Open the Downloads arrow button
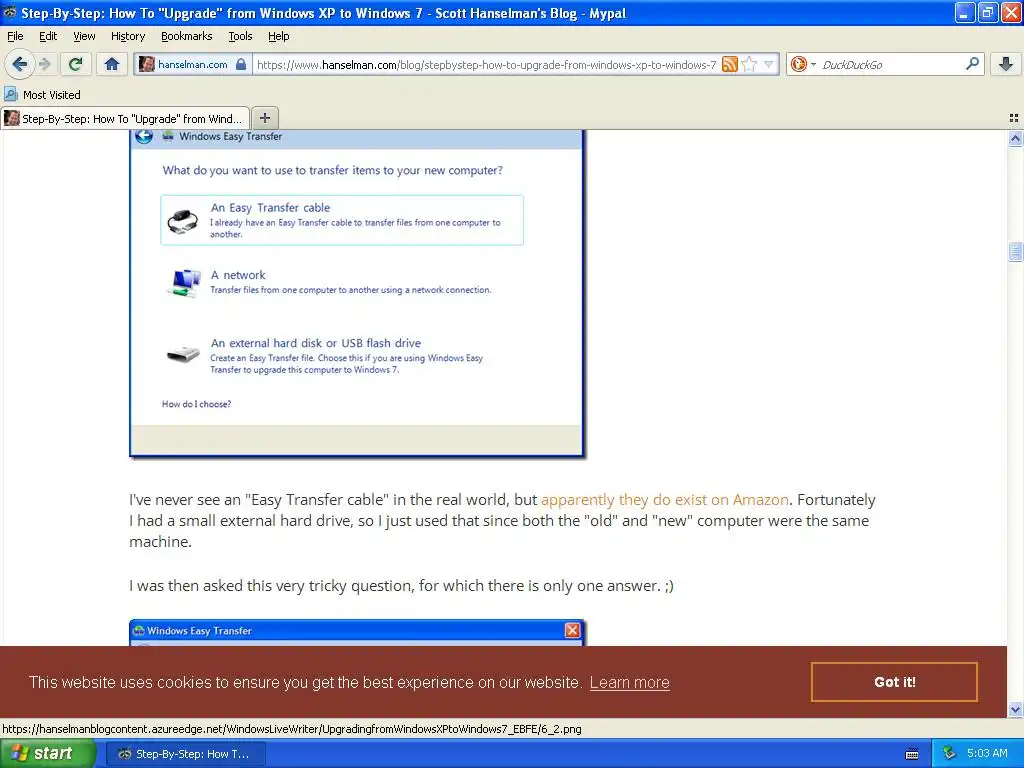This screenshot has width=1024, height=768. 1006,64
